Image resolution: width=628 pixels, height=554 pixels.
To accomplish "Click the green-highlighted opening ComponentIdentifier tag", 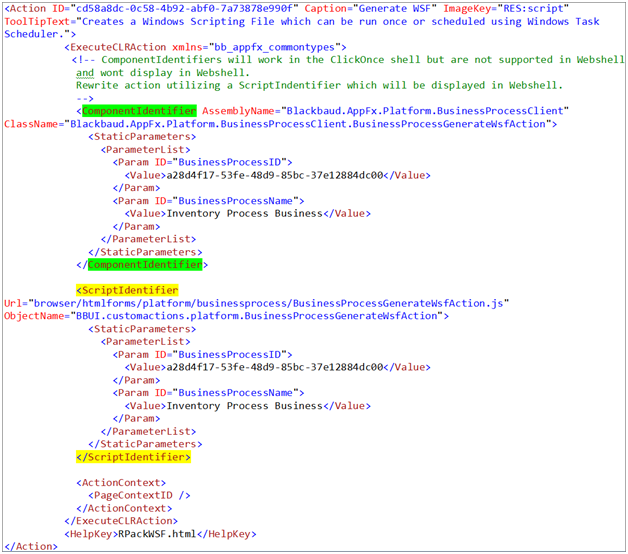I will tap(138, 111).
